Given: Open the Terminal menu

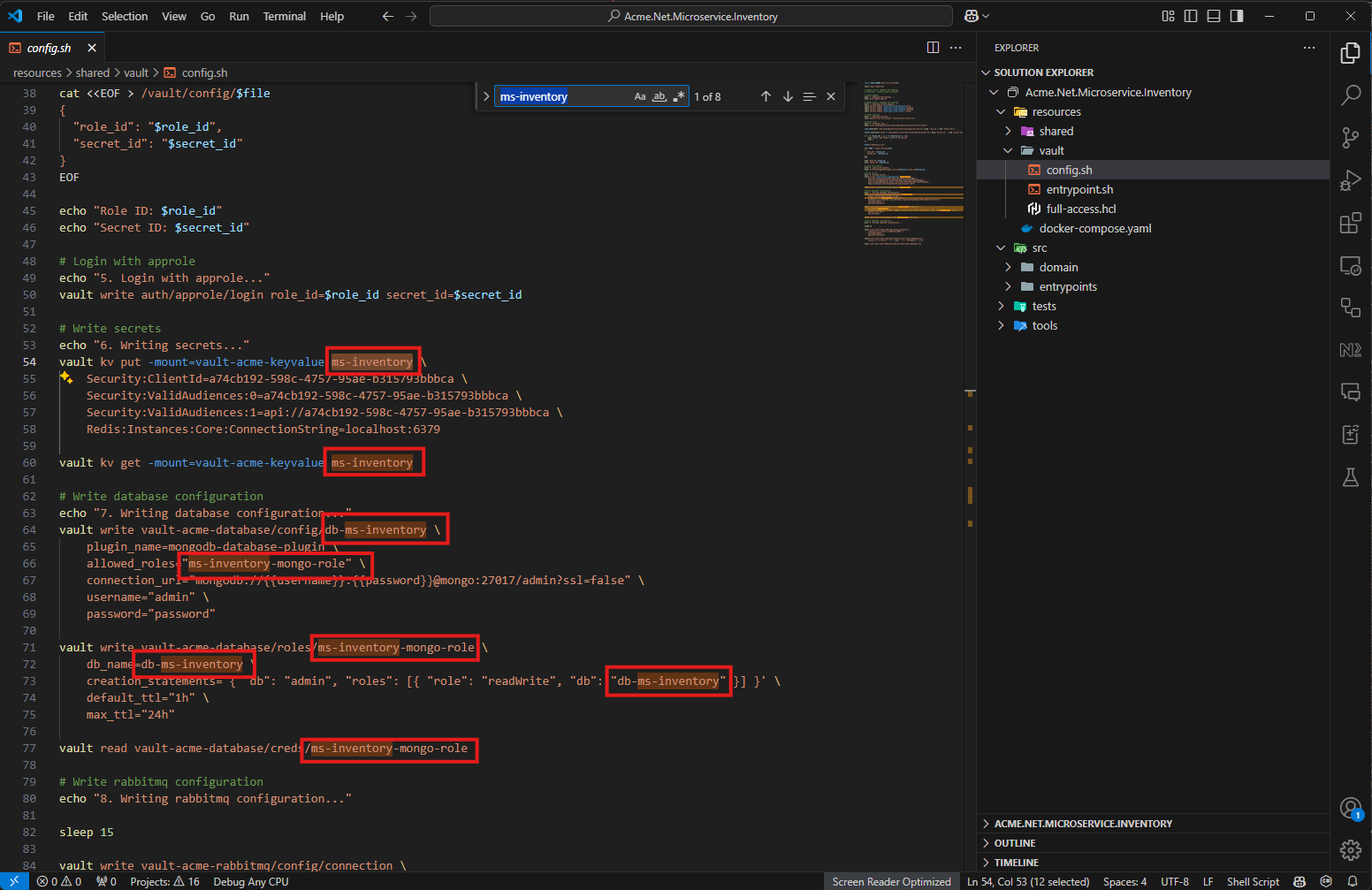Looking at the screenshot, I should (x=285, y=16).
